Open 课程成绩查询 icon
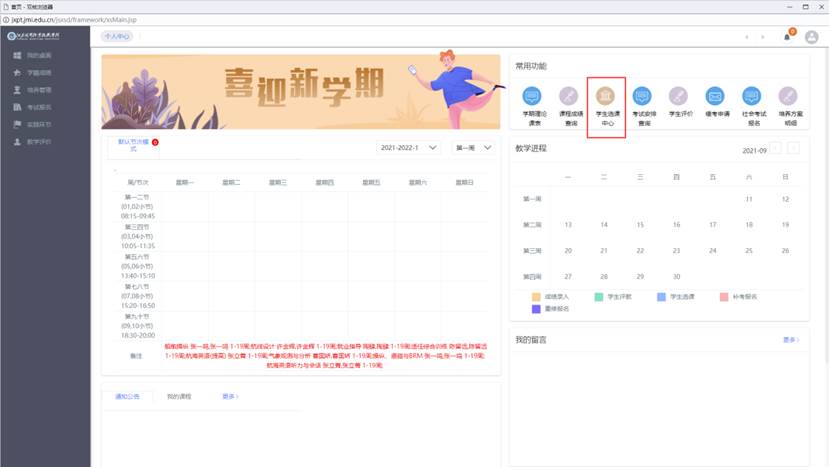This screenshot has width=829, height=467. click(x=568, y=97)
